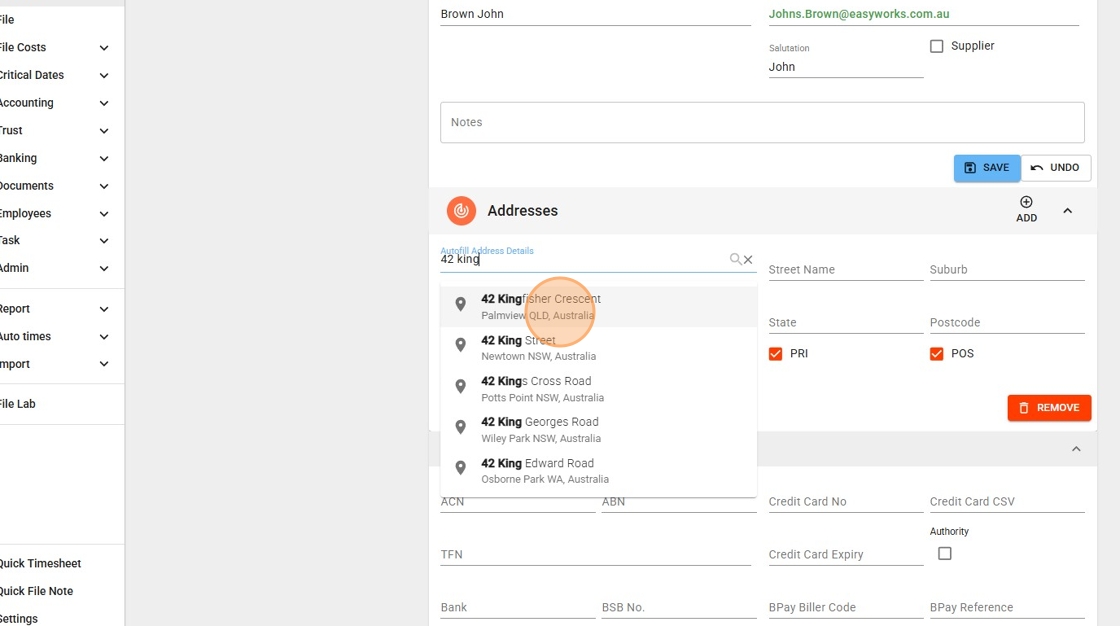Screen dimensions: 1120x626
Task: Click into the Notes text field
Action: click(x=762, y=122)
